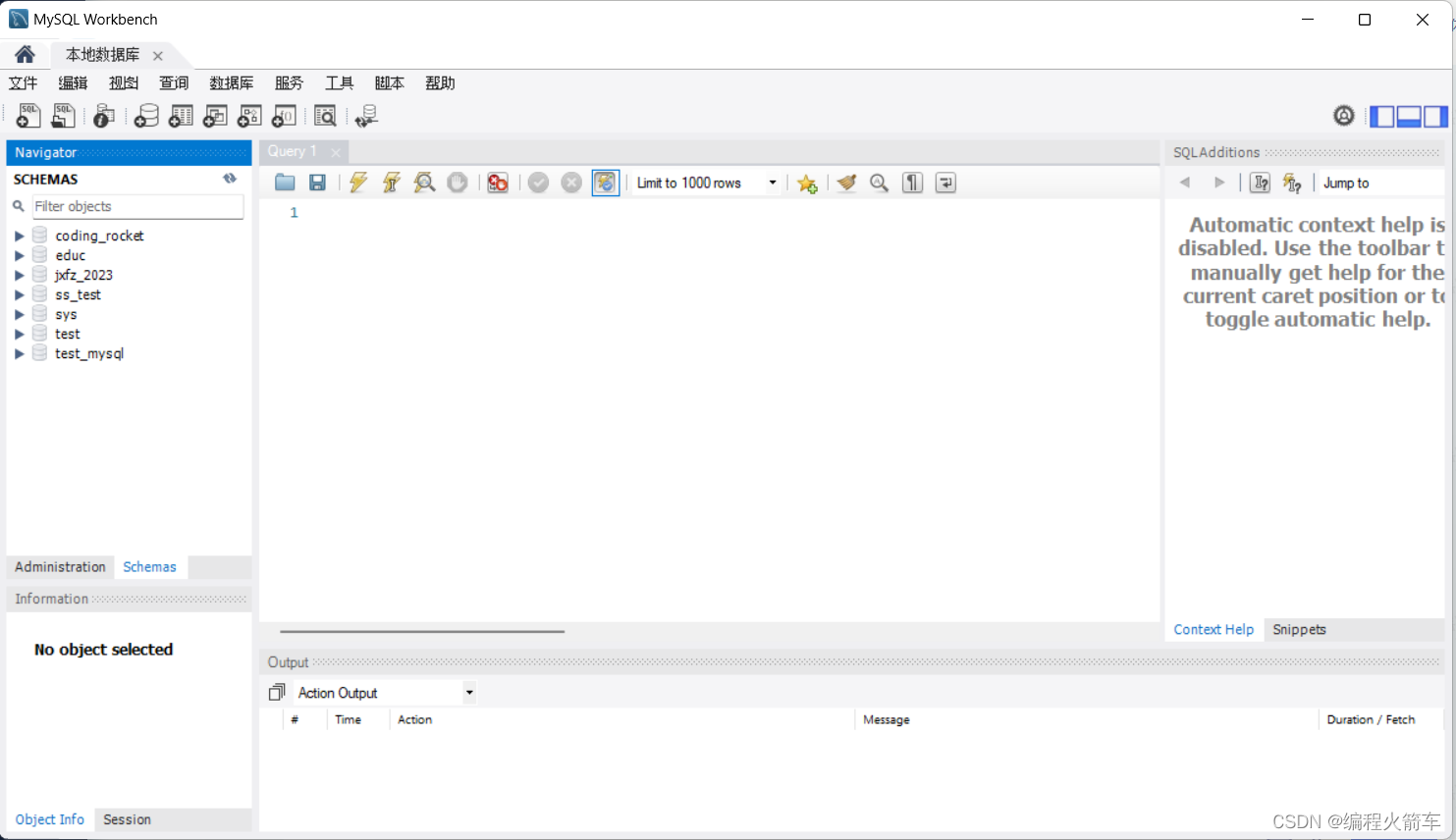1456x840 pixels.
Task: Toggle continue-on-error execution mode
Action: click(x=498, y=183)
